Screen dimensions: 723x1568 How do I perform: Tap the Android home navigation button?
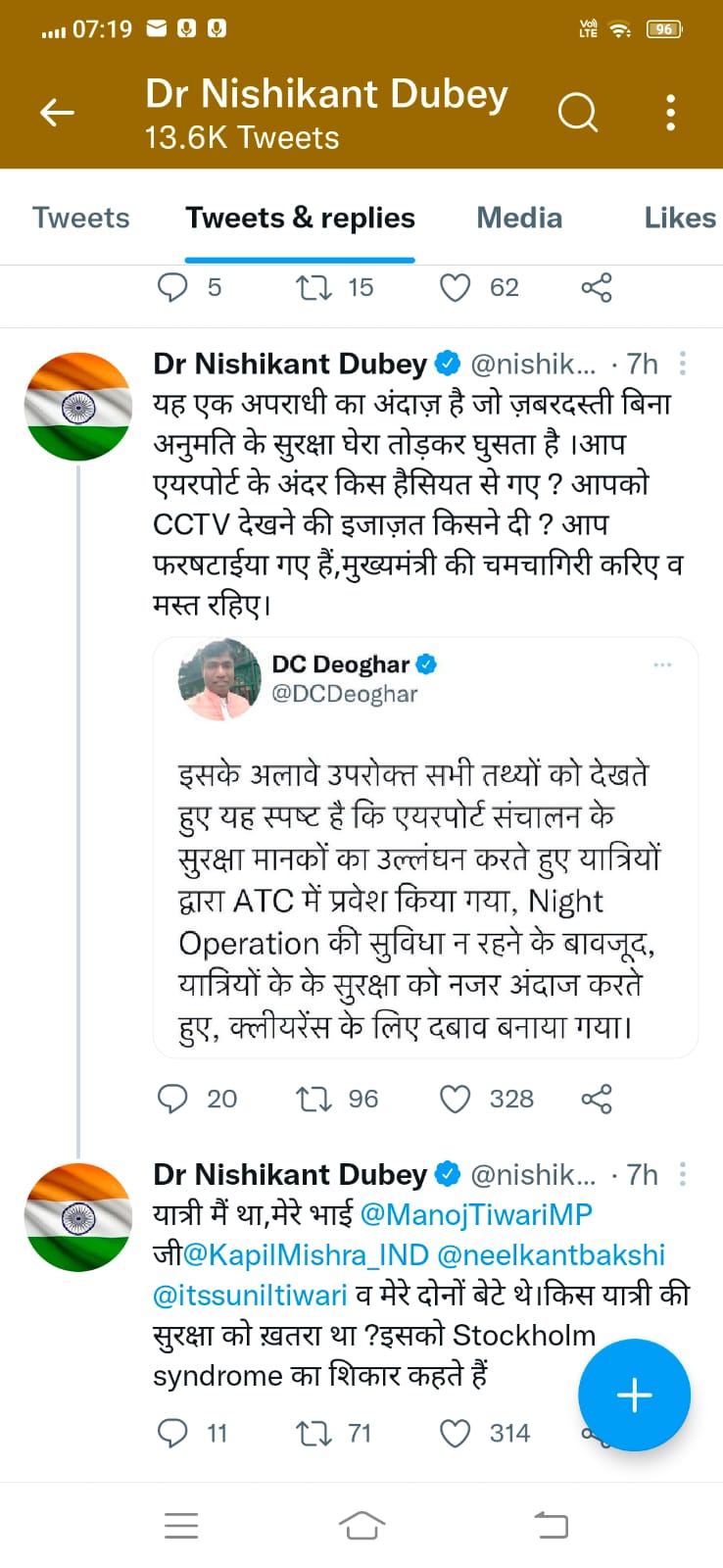(361, 1525)
